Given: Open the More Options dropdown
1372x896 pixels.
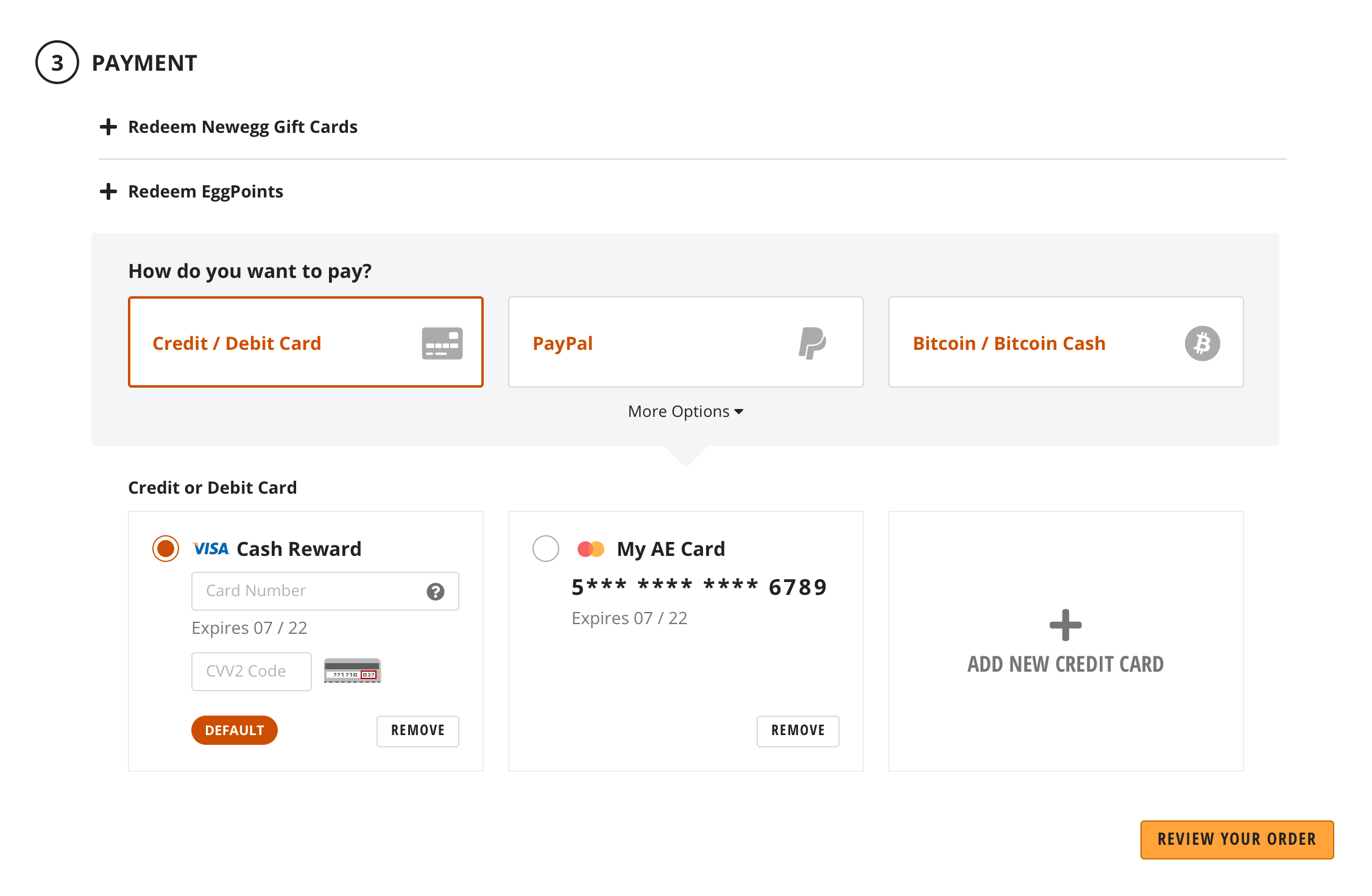Looking at the screenshot, I should (685, 411).
